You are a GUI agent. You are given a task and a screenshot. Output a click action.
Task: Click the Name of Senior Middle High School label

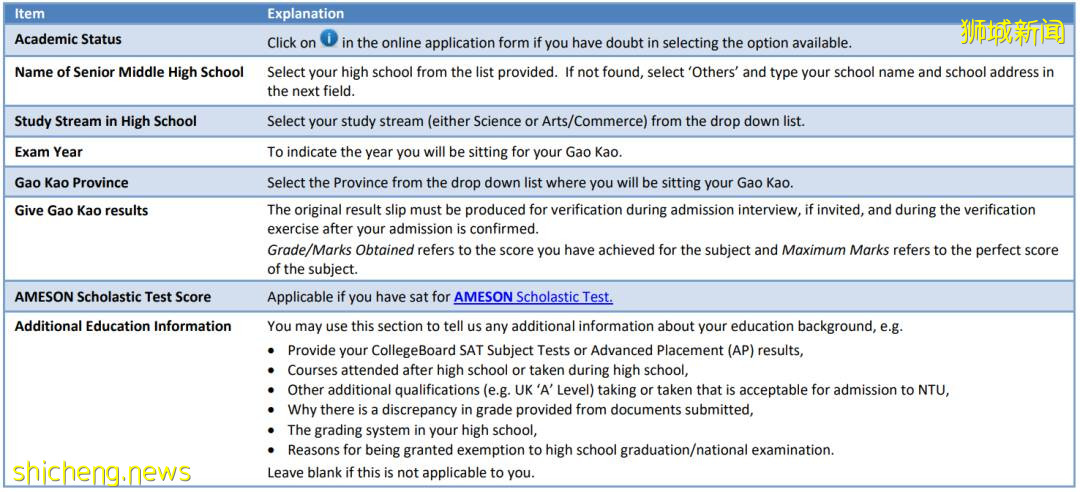tap(129, 72)
